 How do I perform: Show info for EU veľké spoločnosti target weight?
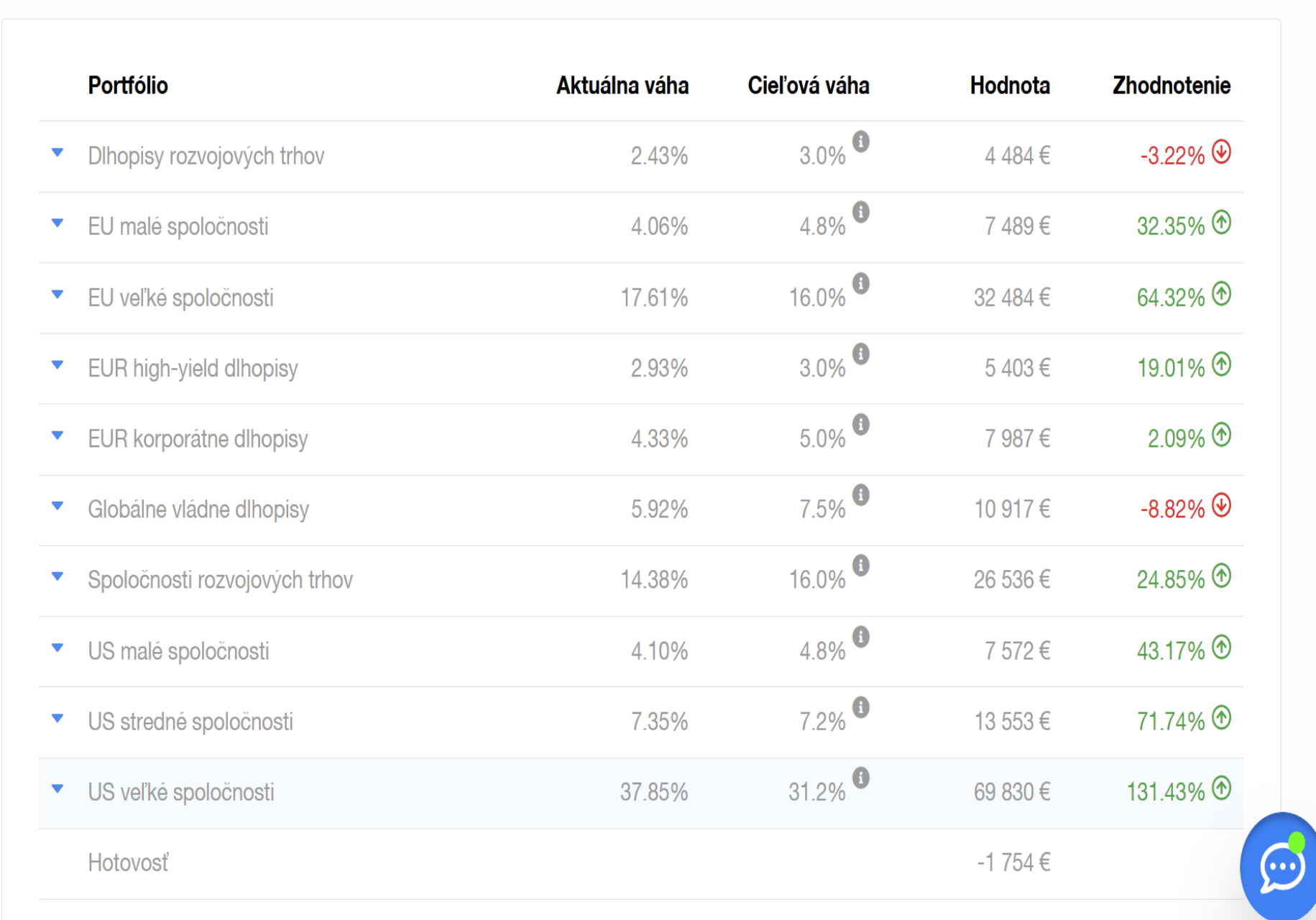pos(860,283)
